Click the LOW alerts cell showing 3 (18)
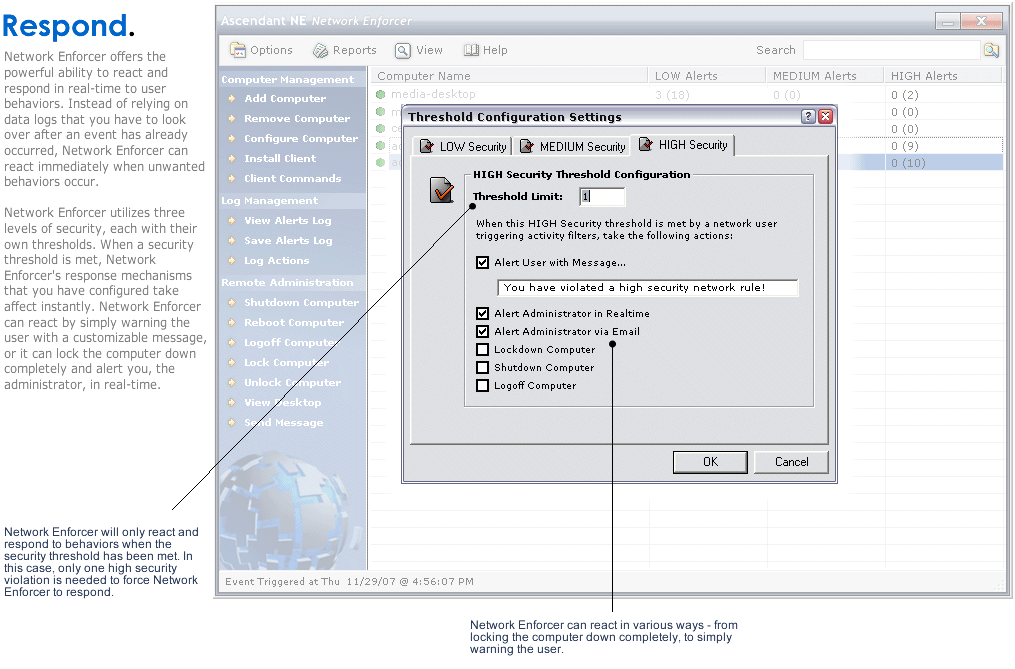Screen dimensions: 1015x669 672,95
